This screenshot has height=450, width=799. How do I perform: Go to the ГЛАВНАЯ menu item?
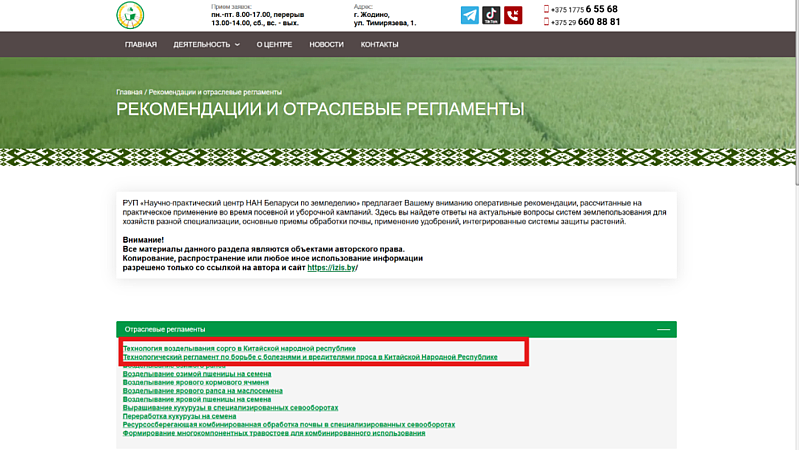[x=141, y=45]
